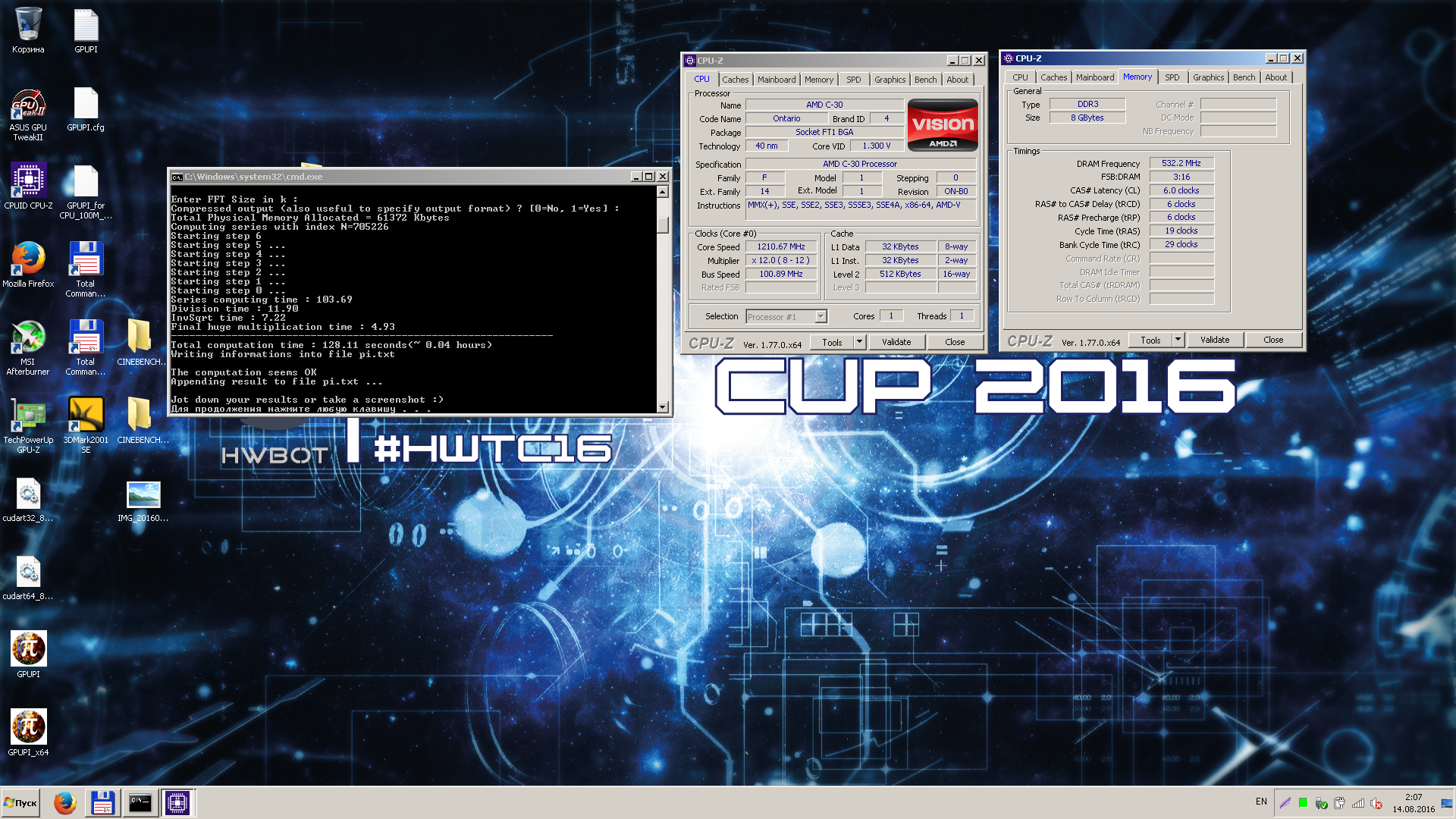This screenshot has width=1456, height=819.
Task: Click the cmd.exe scrollbar down arrow
Action: (663, 407)
